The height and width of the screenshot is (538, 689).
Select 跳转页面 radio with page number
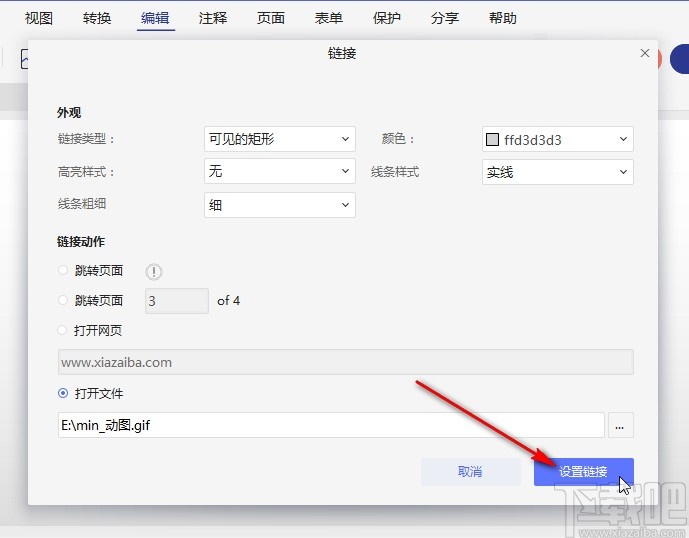coord(63,300)
